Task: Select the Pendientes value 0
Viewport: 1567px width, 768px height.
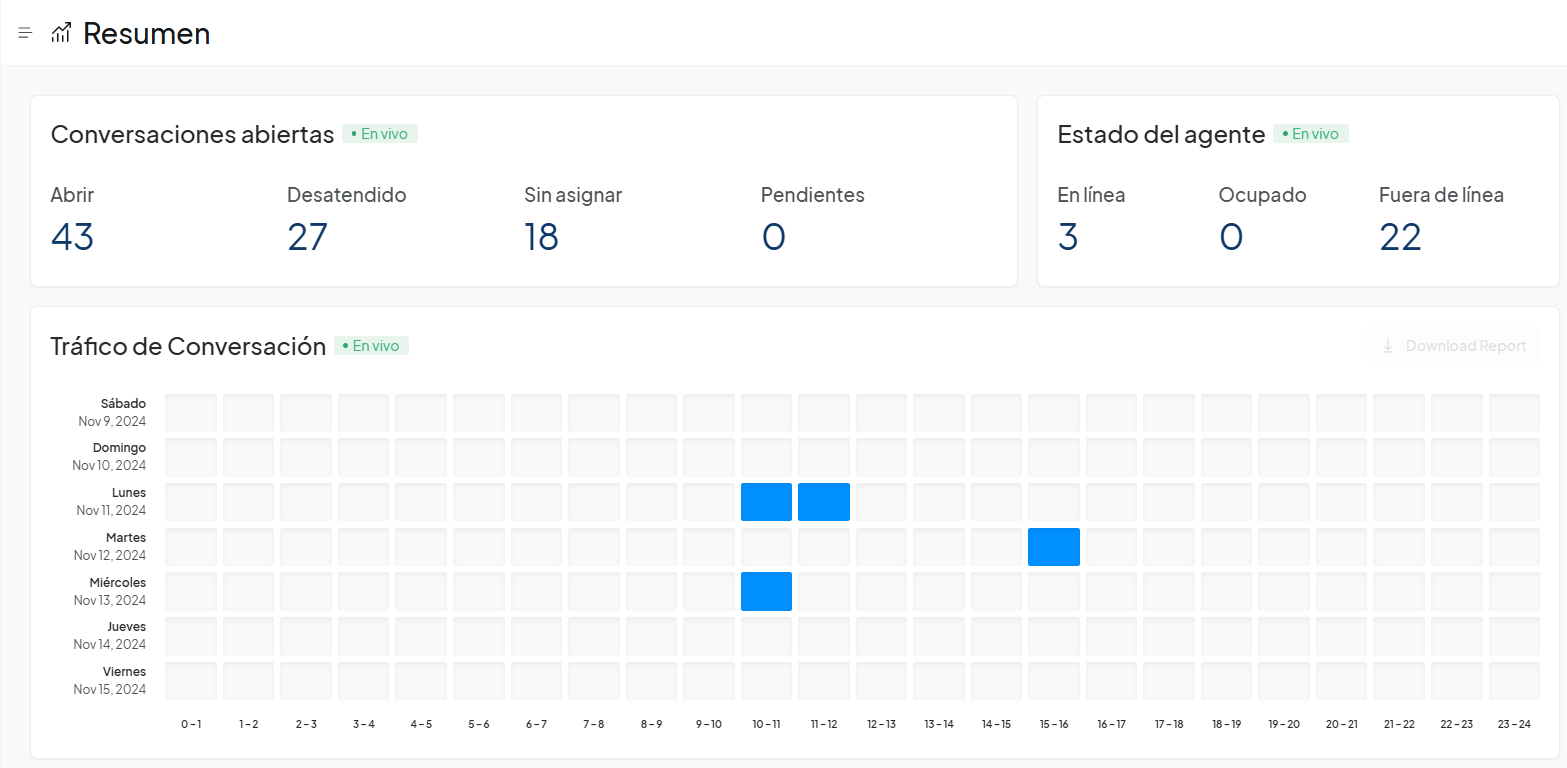Action: tap(773, 237)
